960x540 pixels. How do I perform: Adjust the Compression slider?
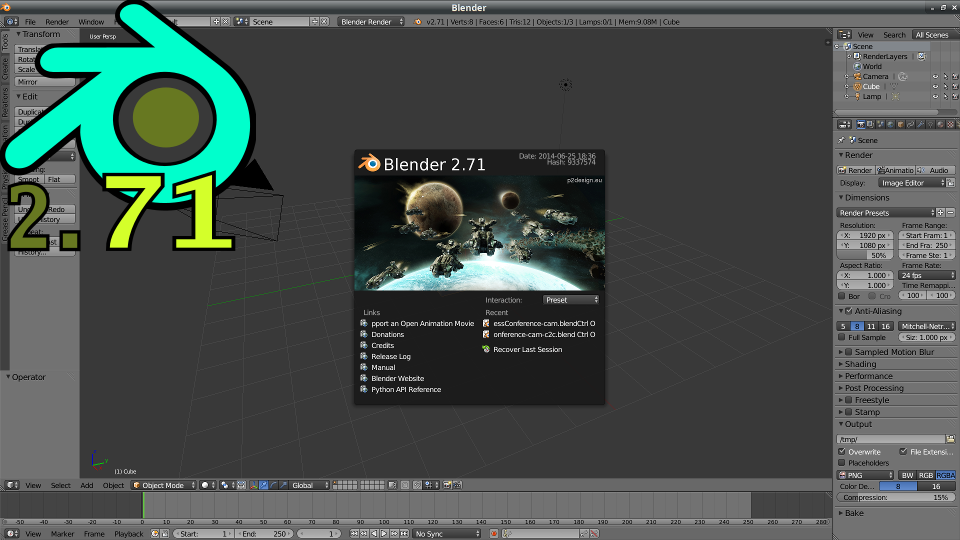[x=895, y=497]
